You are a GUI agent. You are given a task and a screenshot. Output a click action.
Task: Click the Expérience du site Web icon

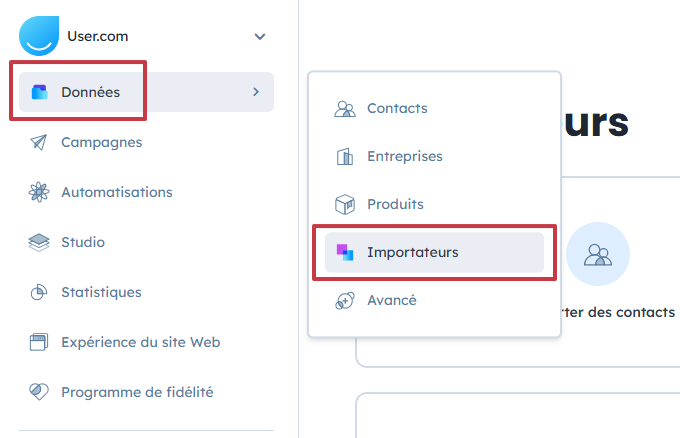(39, 342)
